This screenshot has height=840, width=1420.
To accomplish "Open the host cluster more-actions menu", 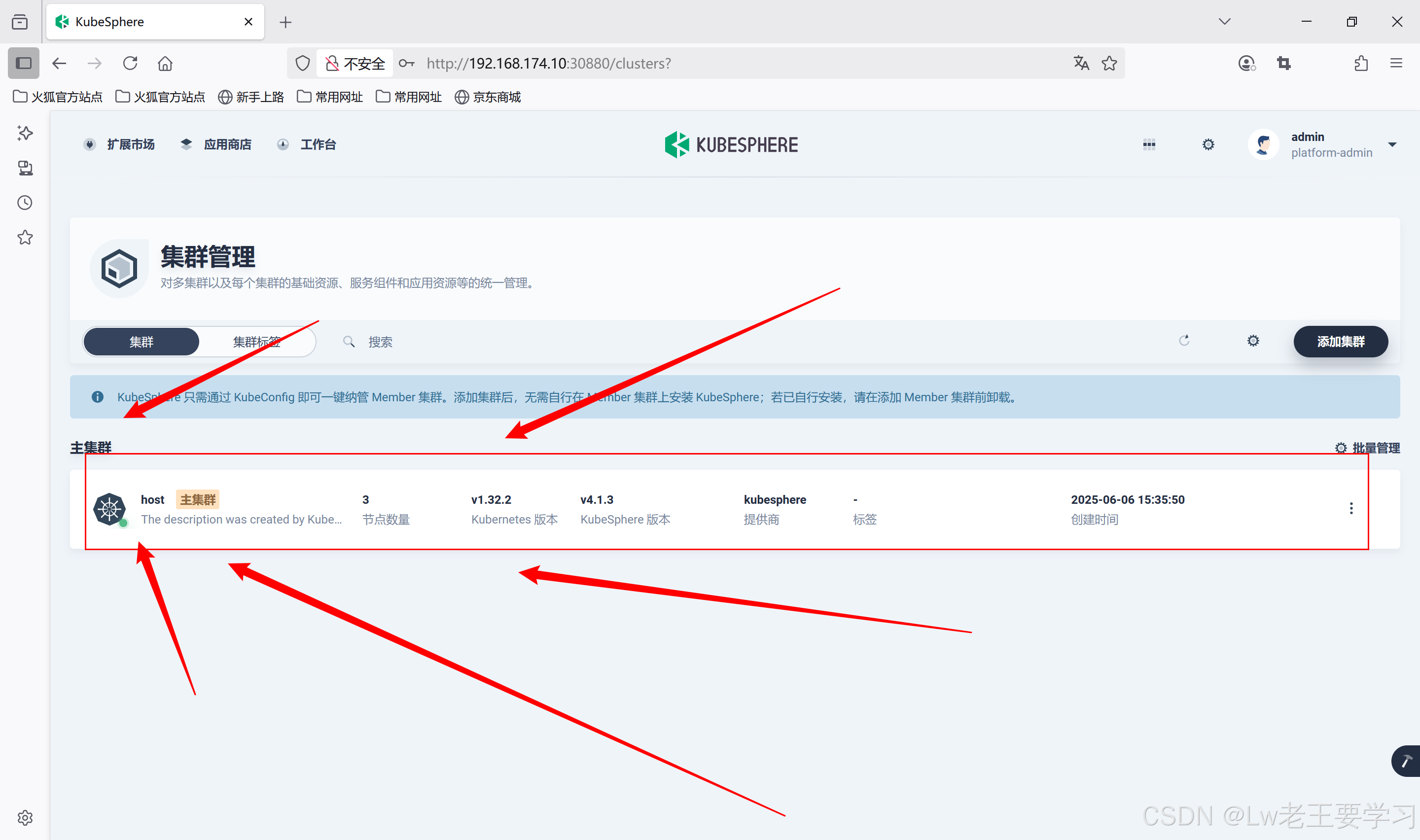I will pos(1351,508).
